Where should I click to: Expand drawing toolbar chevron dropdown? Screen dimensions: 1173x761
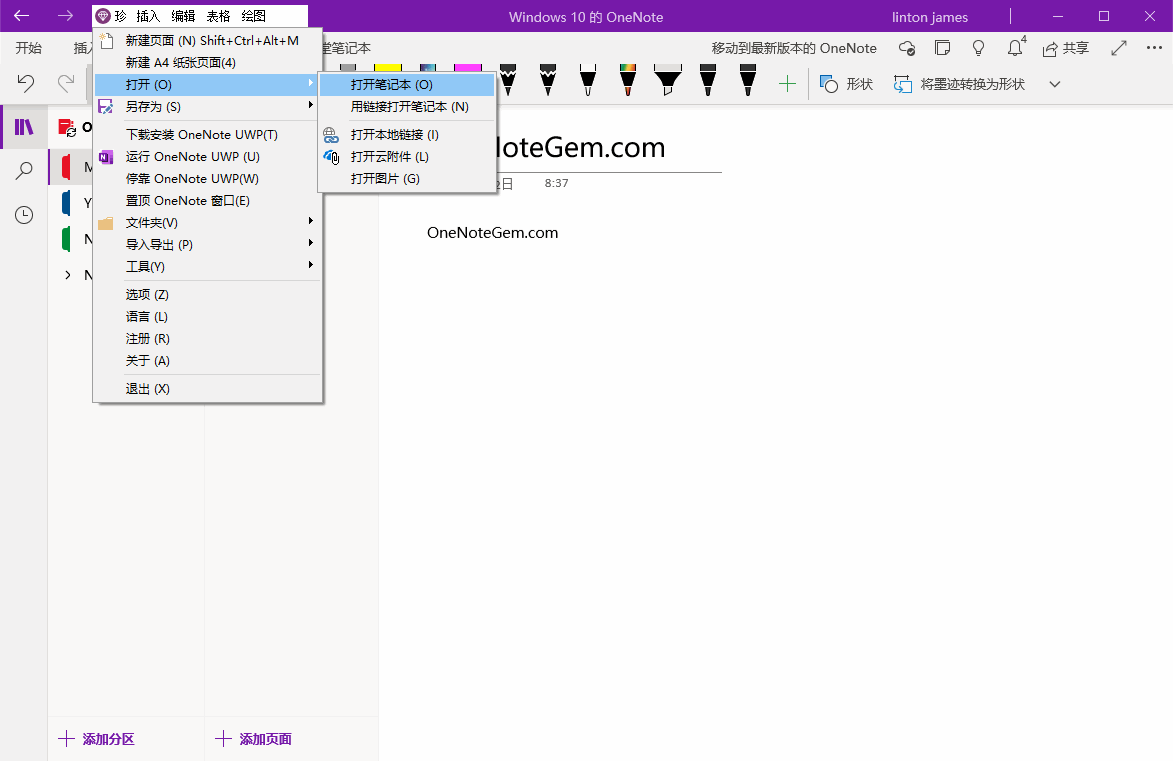point(1054,84)
